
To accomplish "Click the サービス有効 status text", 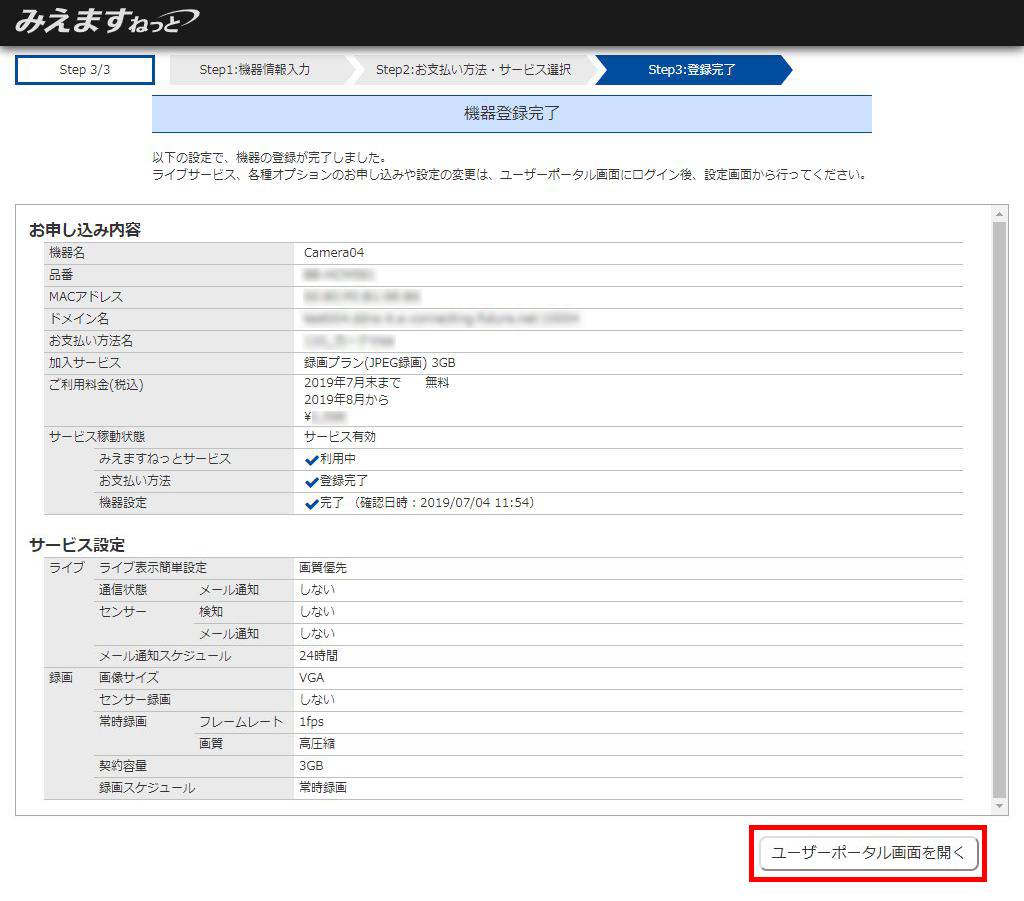I will tap(340, 437).
